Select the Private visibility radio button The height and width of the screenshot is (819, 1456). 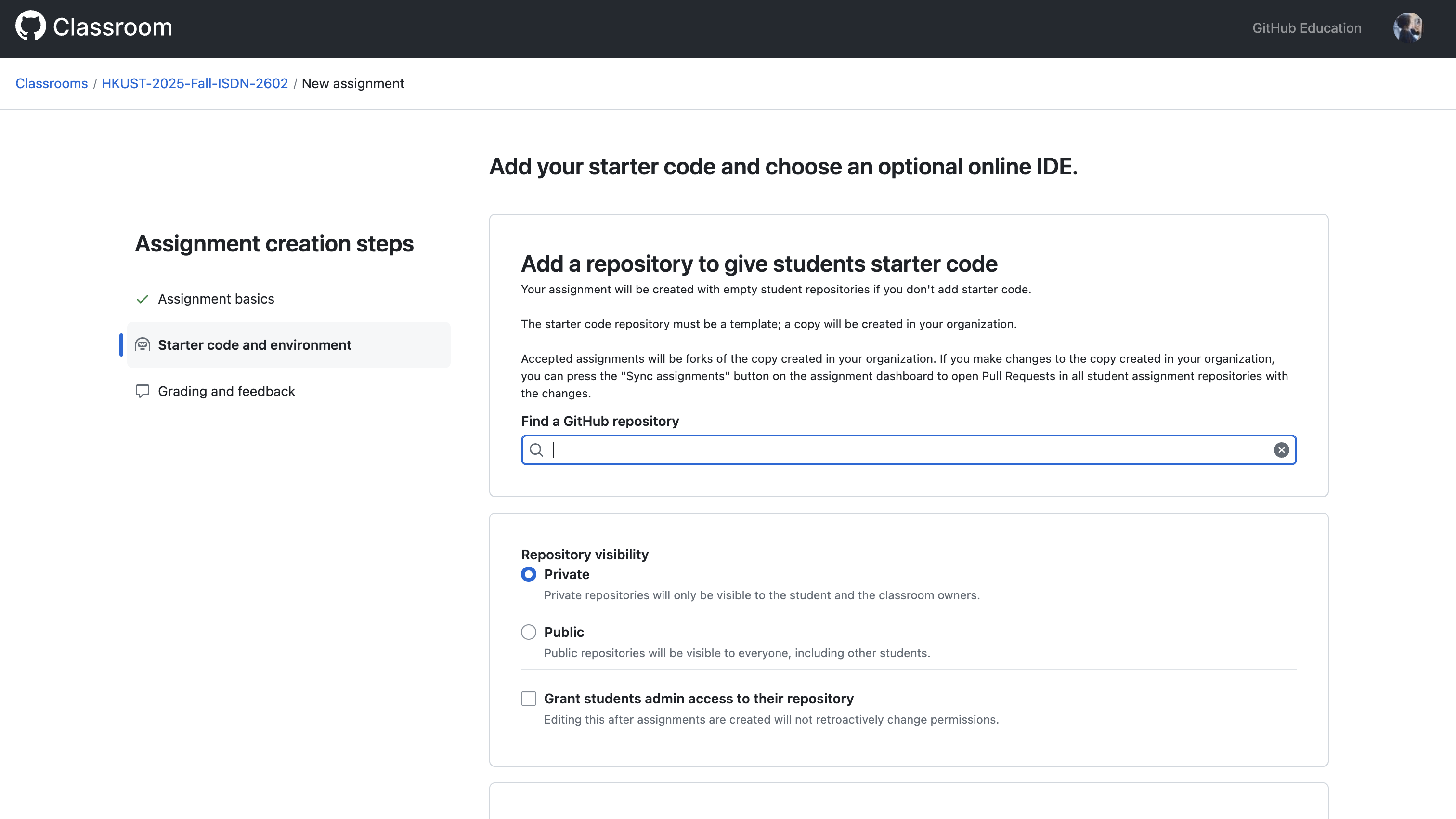[529, 574]
